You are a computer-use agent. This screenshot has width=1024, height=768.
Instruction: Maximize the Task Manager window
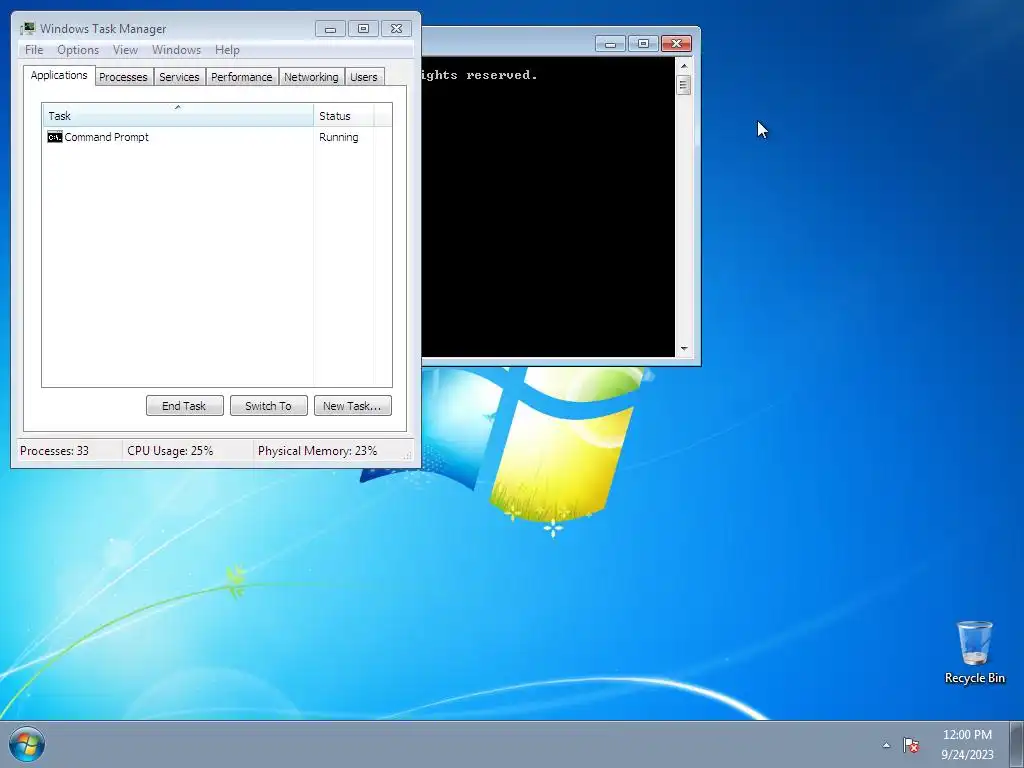[363, 29]
